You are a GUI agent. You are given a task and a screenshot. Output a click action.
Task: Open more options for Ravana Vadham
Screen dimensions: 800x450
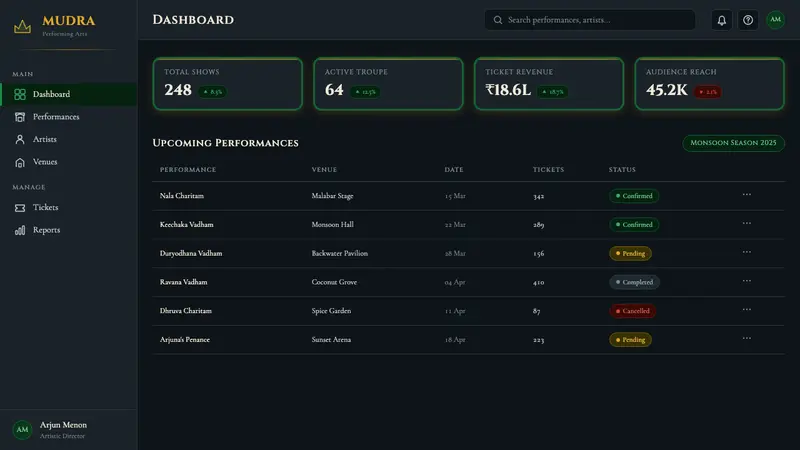tap(746, 281)
